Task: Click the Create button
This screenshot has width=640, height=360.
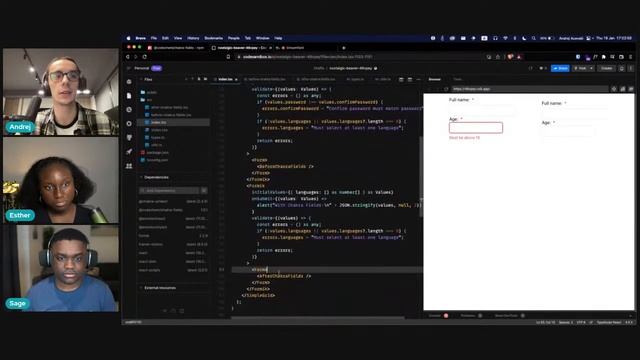Action: (606, 68)
